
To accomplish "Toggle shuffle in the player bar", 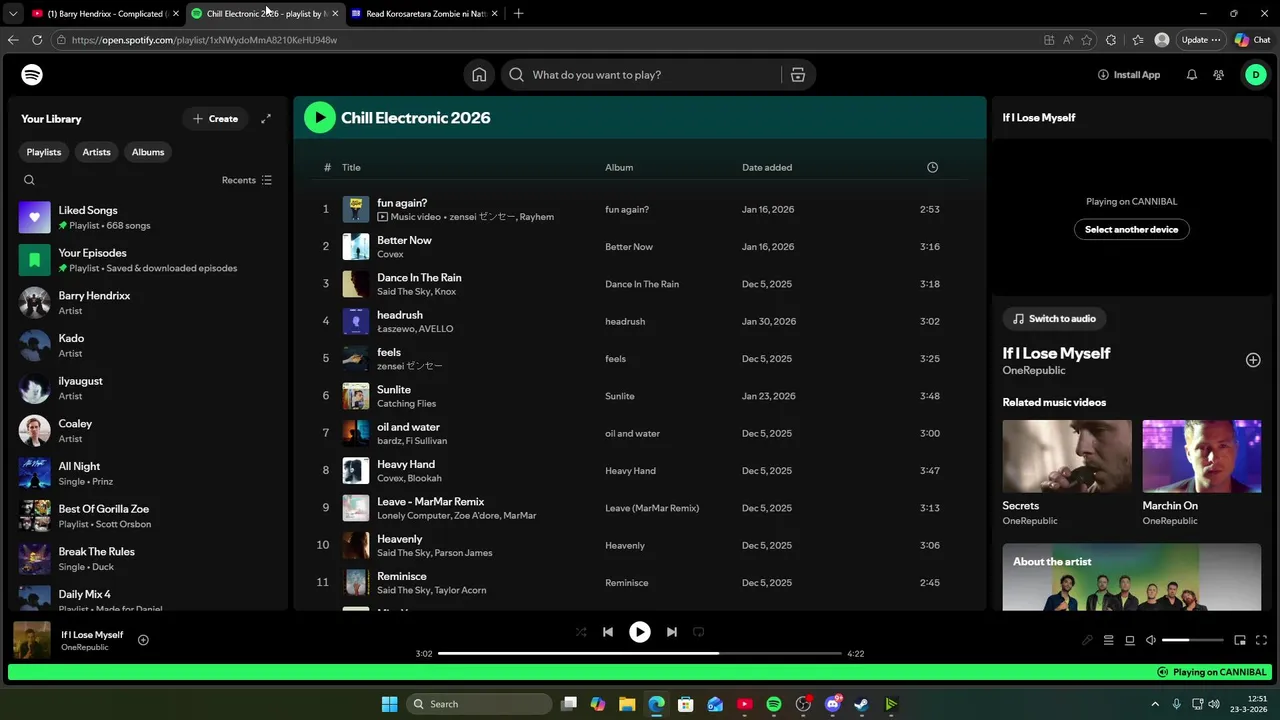I will 581,632.
